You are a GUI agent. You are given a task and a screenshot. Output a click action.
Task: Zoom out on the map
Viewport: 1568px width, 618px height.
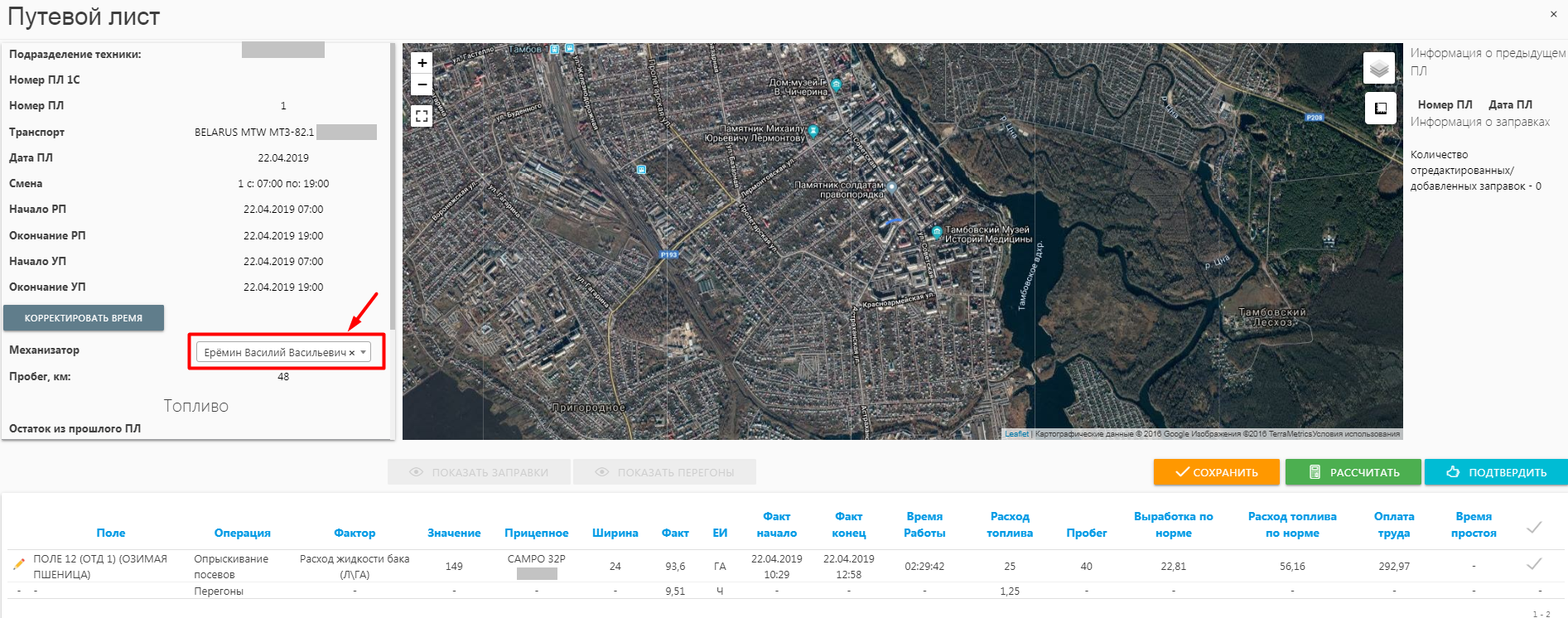(x=422, y=84)
